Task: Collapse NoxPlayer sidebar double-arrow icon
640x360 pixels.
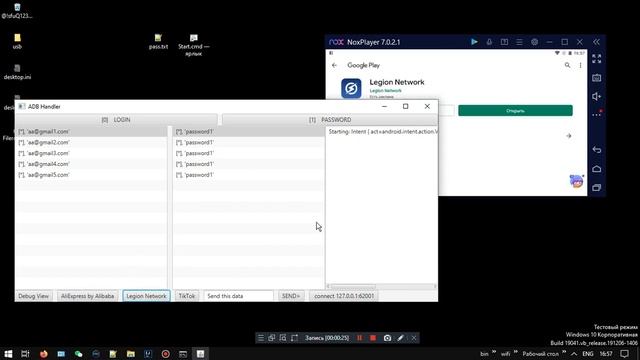Action: 596,42
